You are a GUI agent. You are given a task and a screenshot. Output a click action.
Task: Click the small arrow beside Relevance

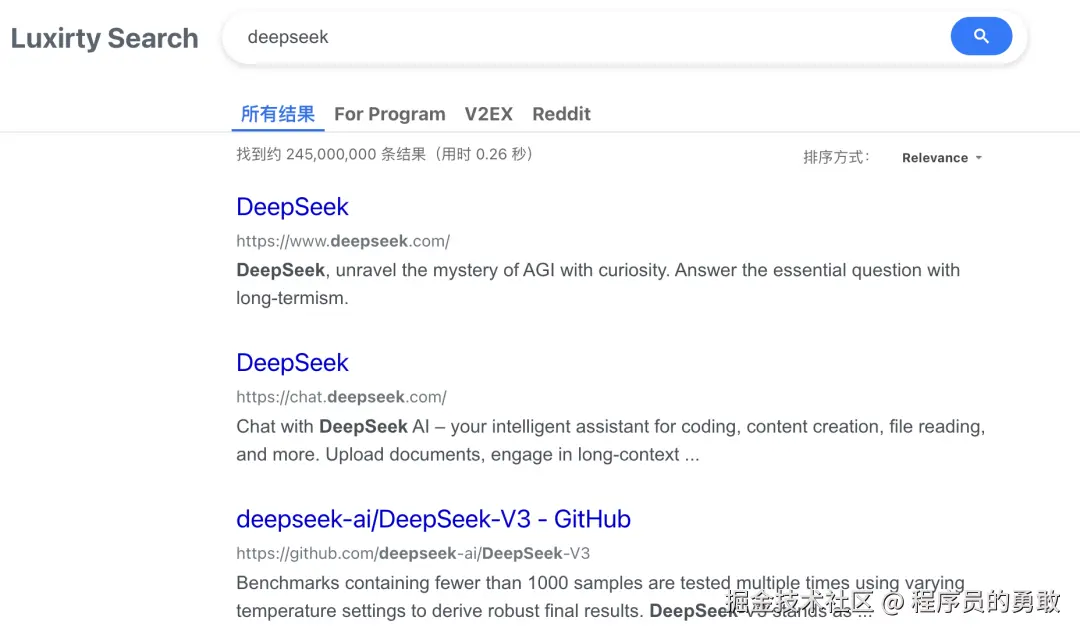pos(979,158)
